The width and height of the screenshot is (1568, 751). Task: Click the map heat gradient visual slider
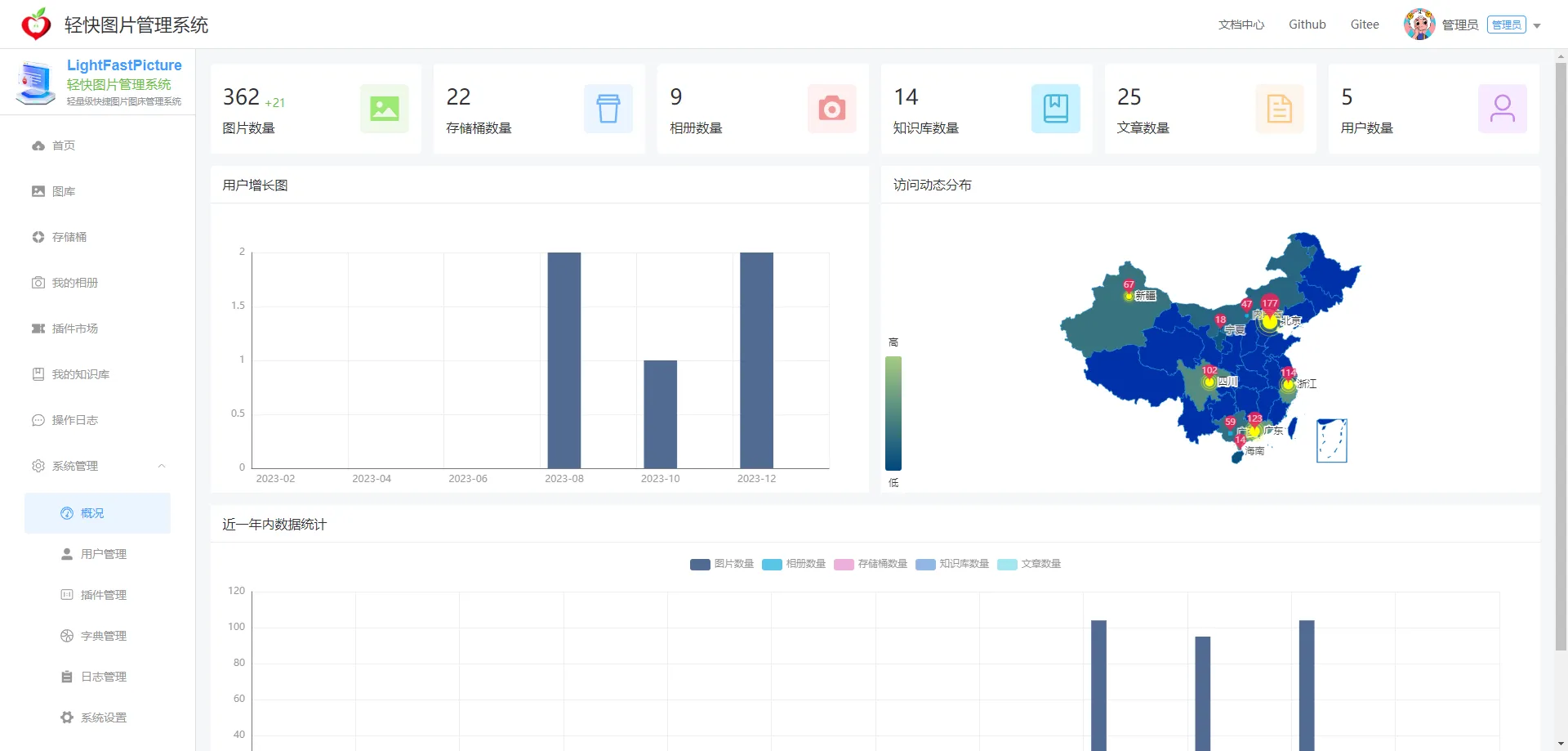893,413
